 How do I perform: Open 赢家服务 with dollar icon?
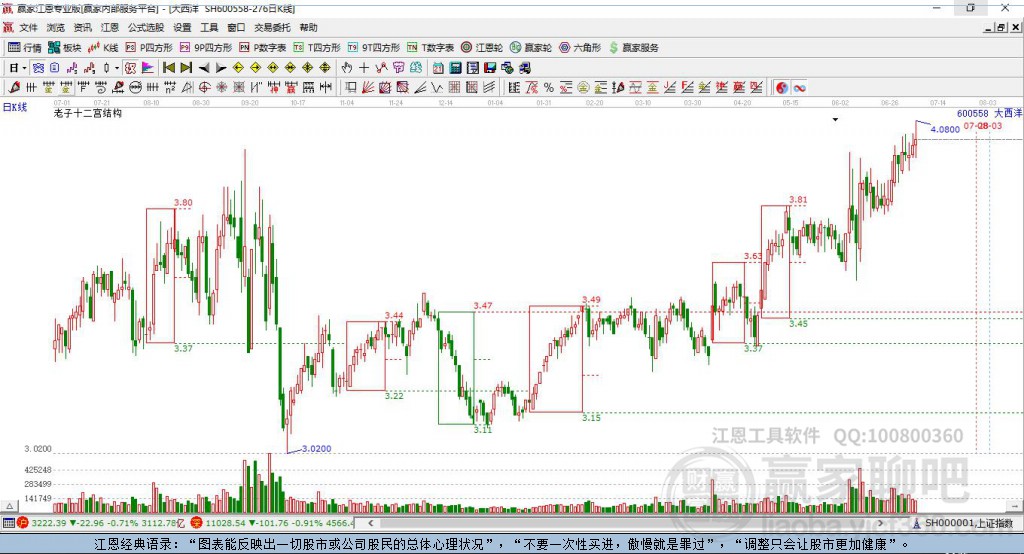click(634, 48)
